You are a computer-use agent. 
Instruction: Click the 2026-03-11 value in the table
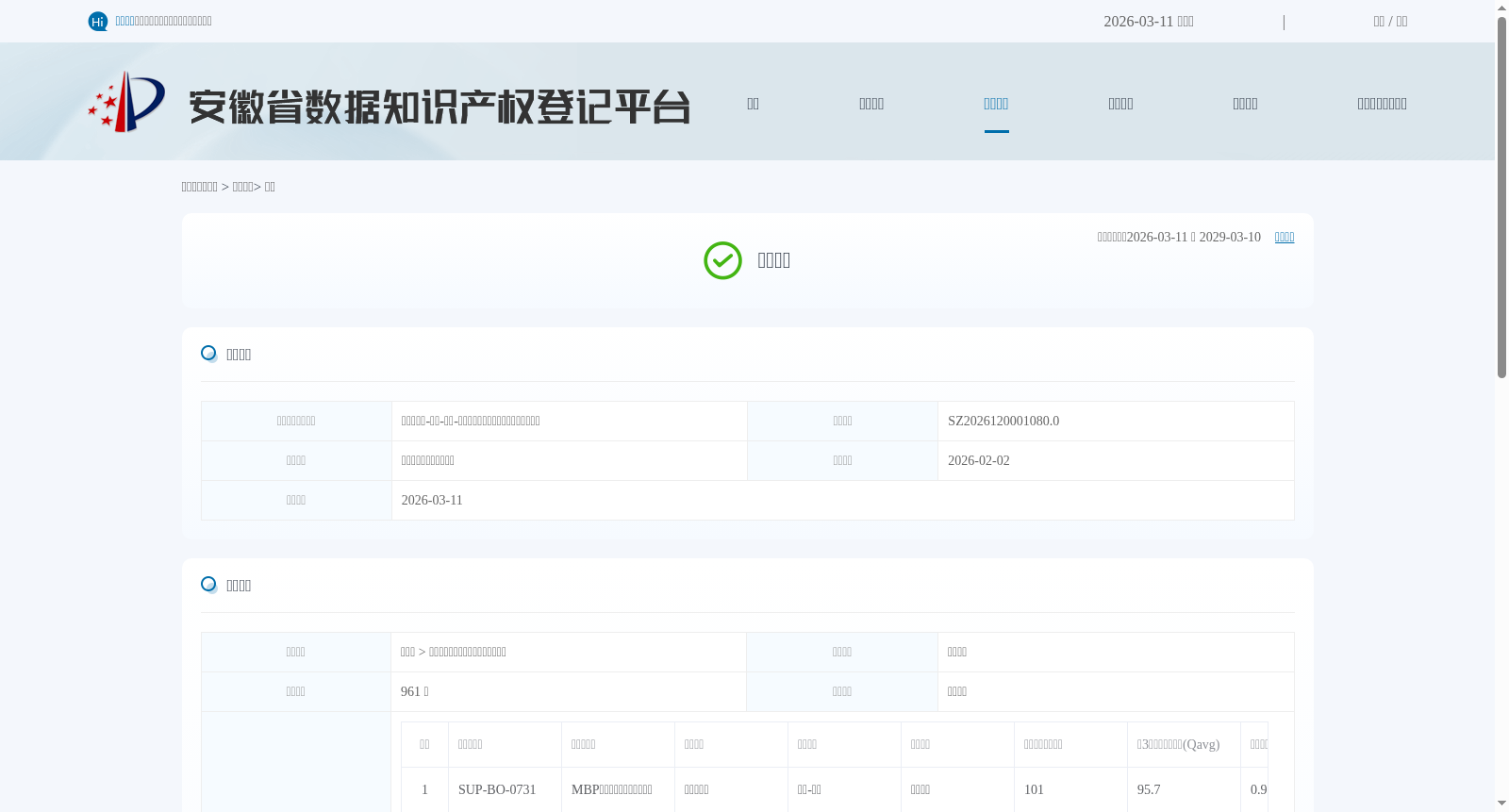(x=432, y=501)
